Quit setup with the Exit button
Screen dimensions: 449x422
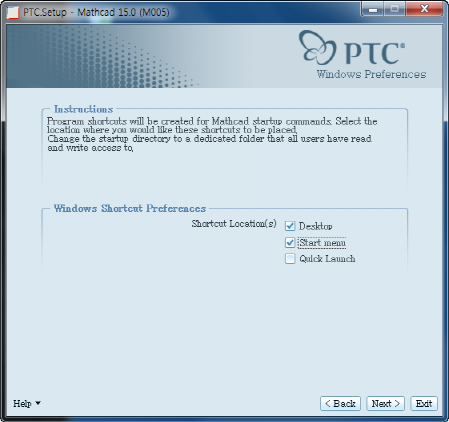click(x=424, y=404)
